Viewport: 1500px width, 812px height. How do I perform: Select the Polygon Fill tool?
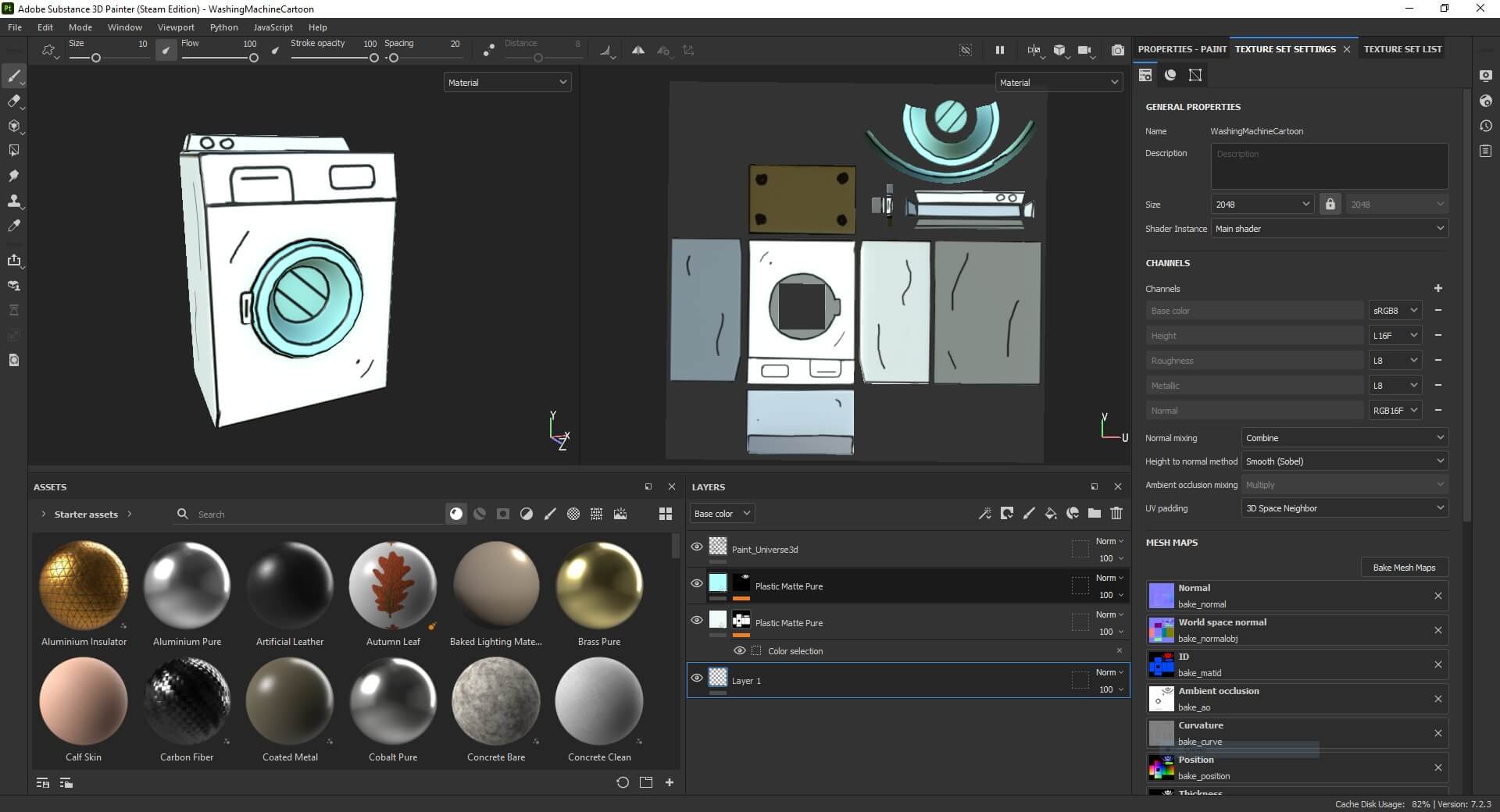coord(13,151)
